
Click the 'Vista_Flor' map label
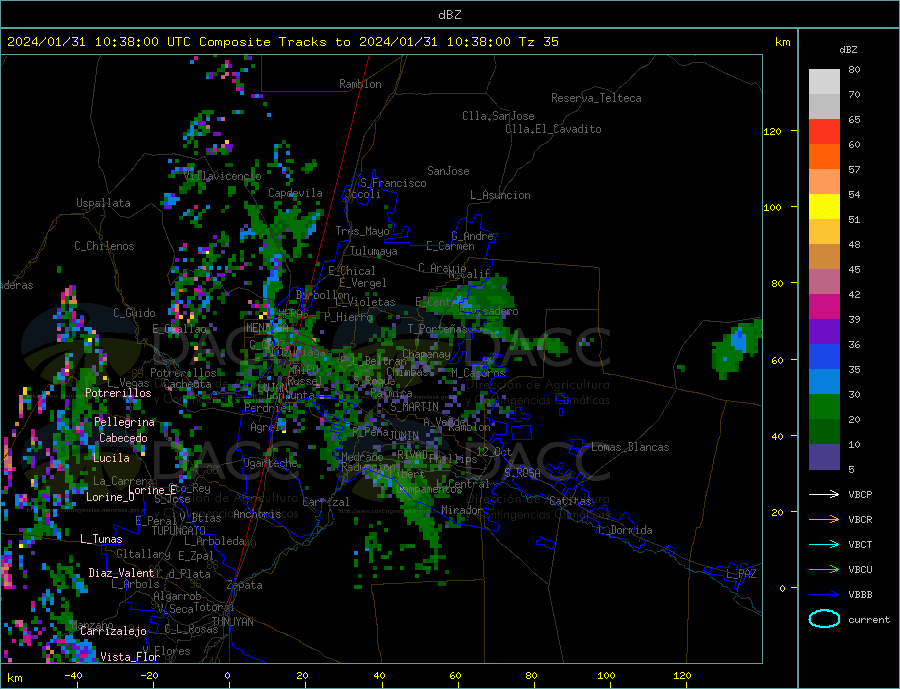[x=130, y=657]
